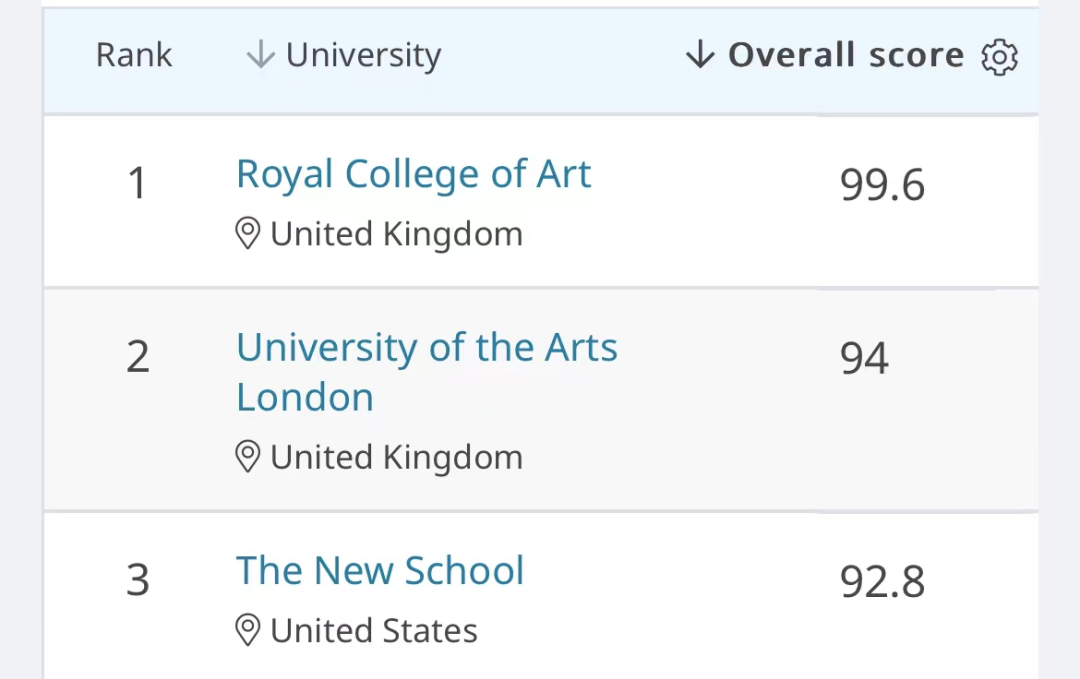The image size is (1080, 679).
Task: Click United Kingdom under Royal College of Art
Action: coord(397,234)
